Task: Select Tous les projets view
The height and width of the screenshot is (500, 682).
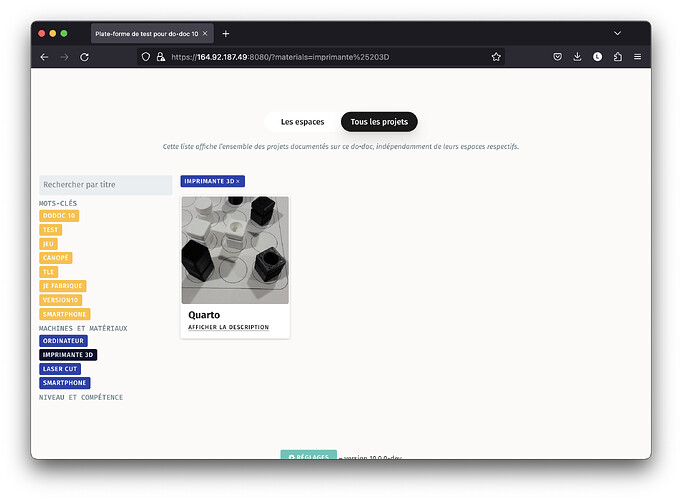Action: point(379,122)
